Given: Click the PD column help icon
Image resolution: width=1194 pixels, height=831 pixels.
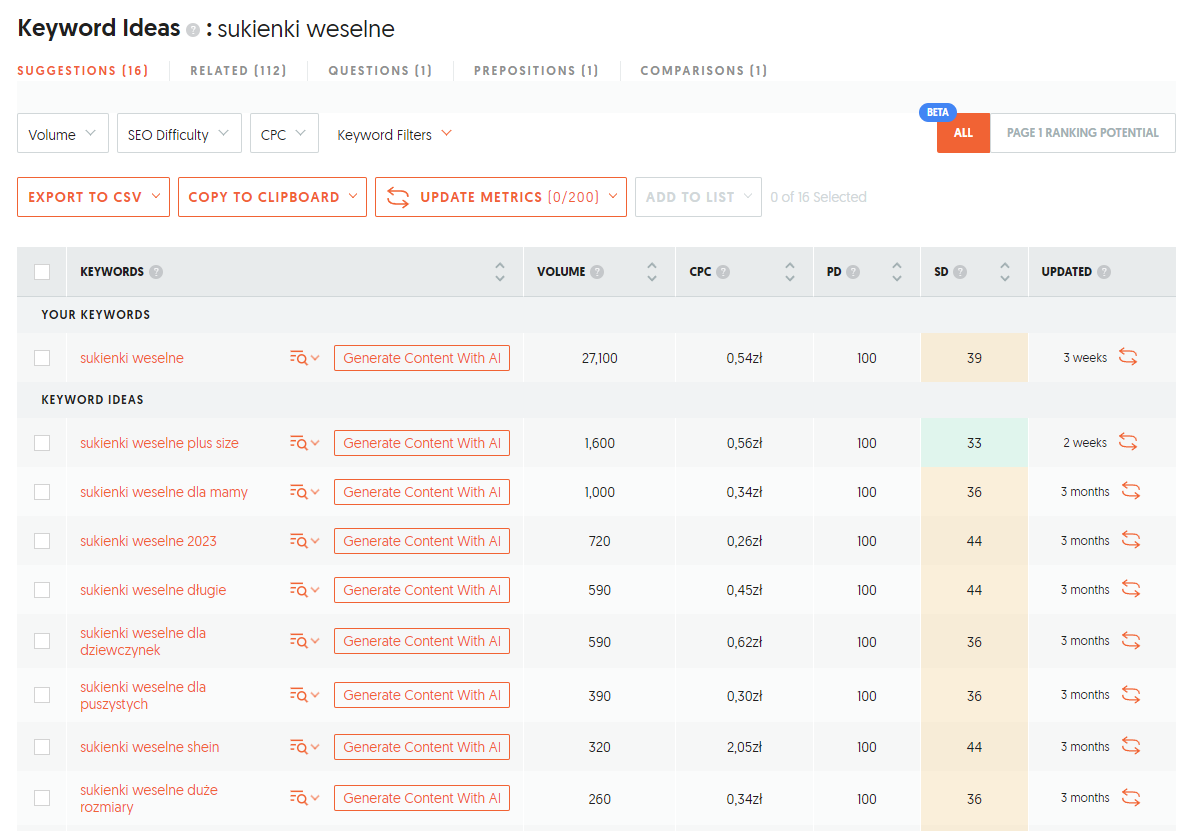Looking at the screenshot, I should click(x=853, y=272).
